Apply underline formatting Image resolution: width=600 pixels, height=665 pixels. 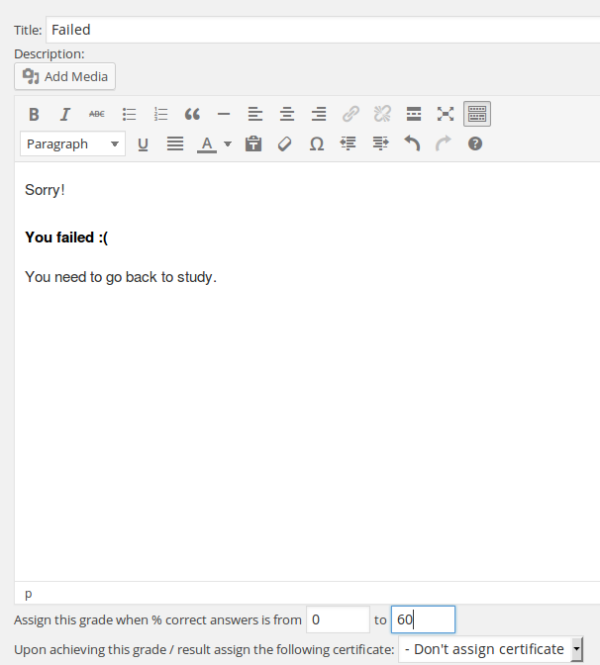click(x=143, y=144)
